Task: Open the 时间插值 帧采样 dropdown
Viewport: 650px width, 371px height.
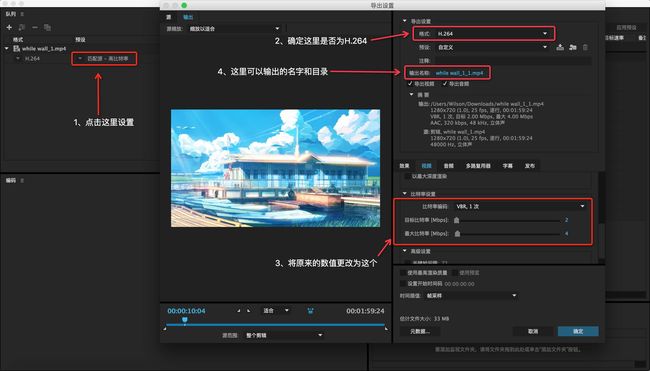Action: click(x=471, y=296)
